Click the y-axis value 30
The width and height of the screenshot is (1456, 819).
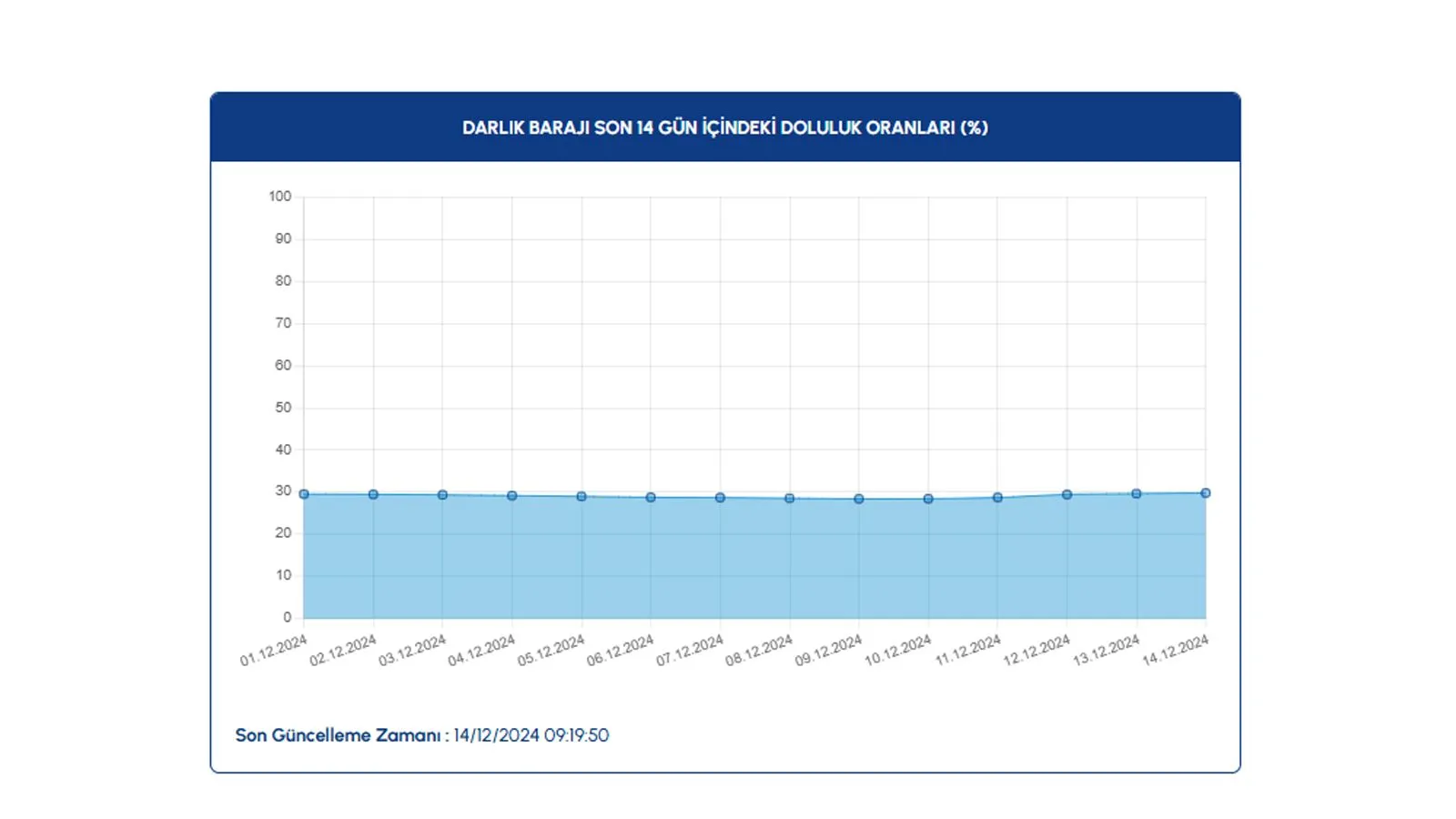[x=284, y=490]
